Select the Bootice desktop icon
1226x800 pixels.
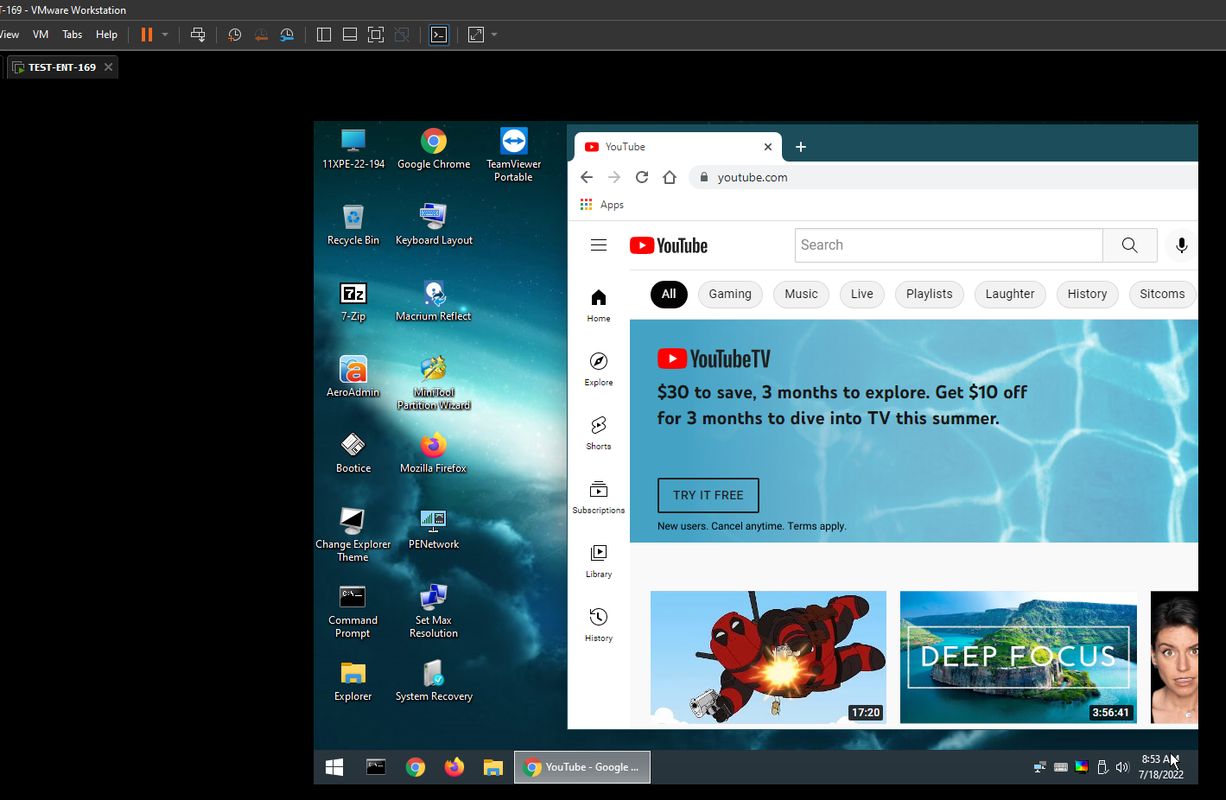click(353, 453)
